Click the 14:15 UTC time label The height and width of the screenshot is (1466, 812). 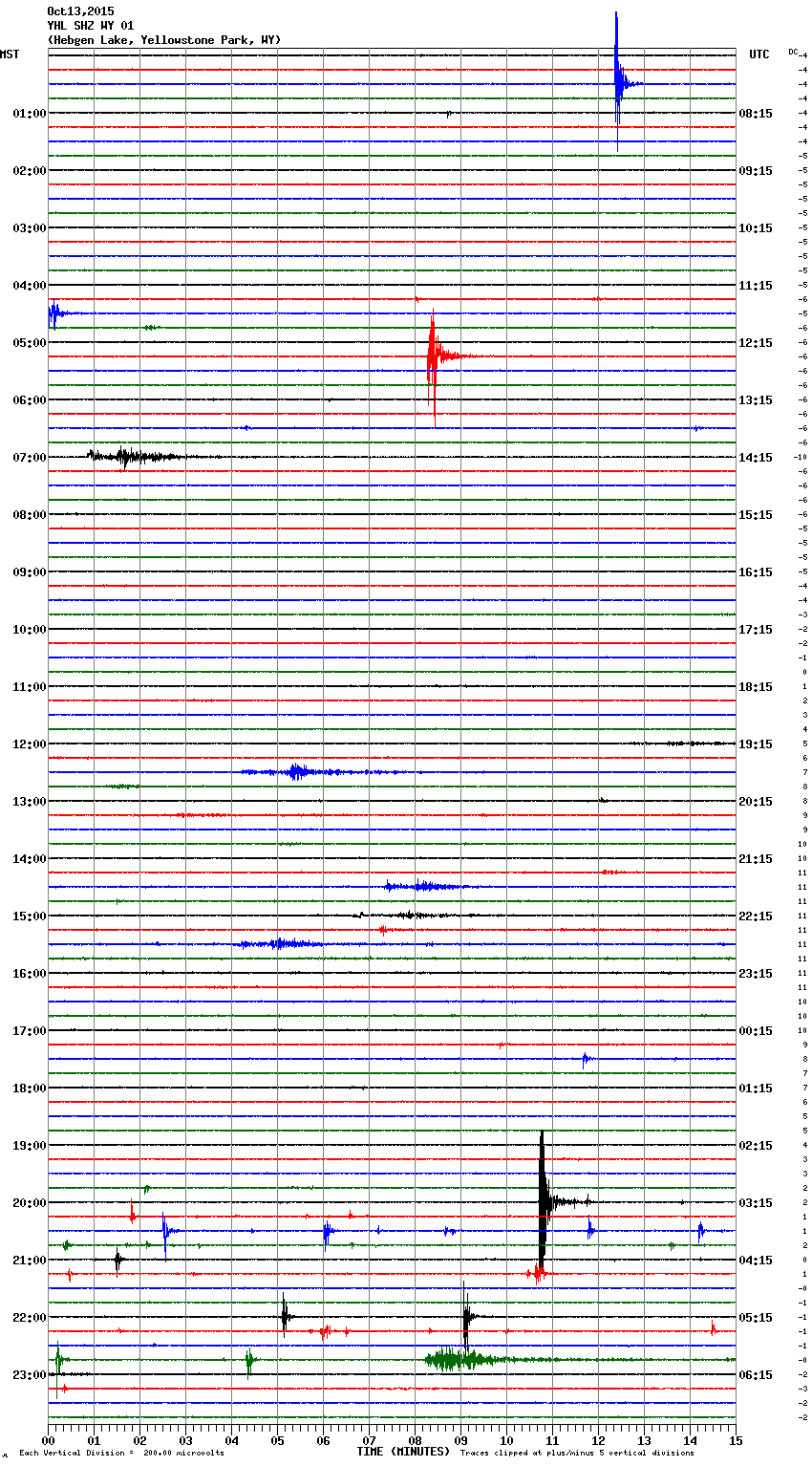pos(756,458)
